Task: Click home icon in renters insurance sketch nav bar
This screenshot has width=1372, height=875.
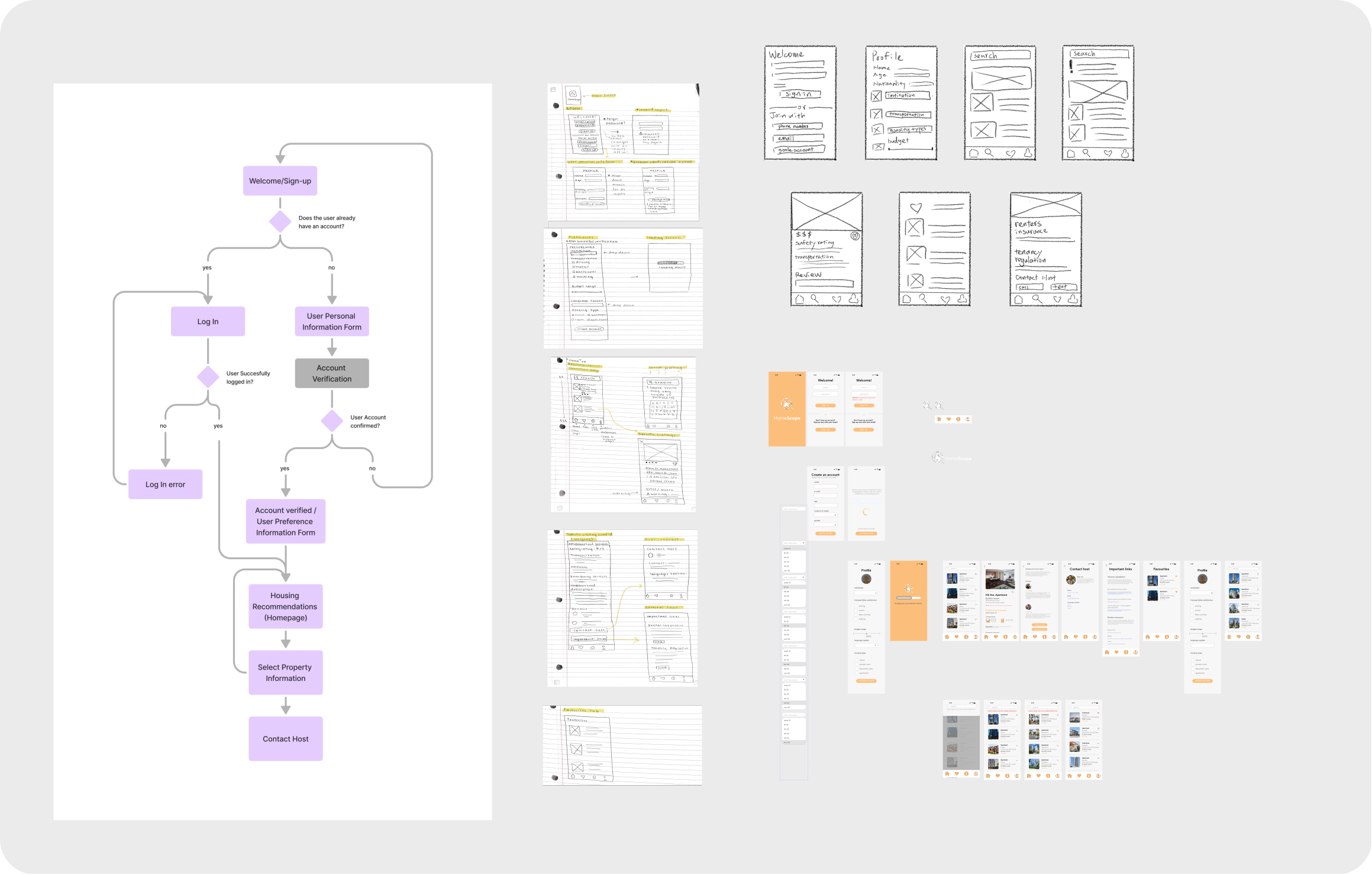Action: coord(1018,299)
